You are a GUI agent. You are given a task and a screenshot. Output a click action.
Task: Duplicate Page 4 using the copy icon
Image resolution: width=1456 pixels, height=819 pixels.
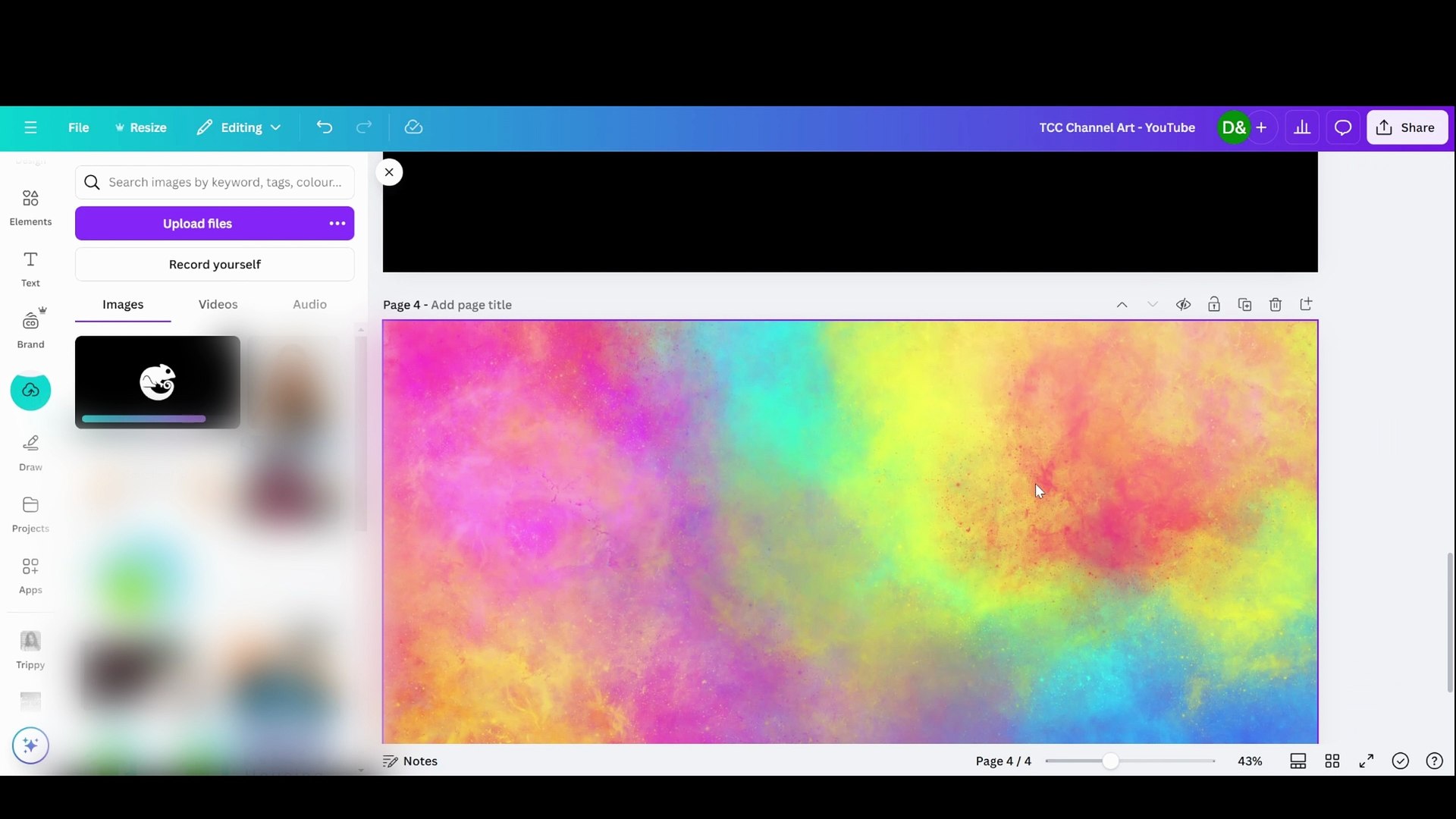[1244, 304]
